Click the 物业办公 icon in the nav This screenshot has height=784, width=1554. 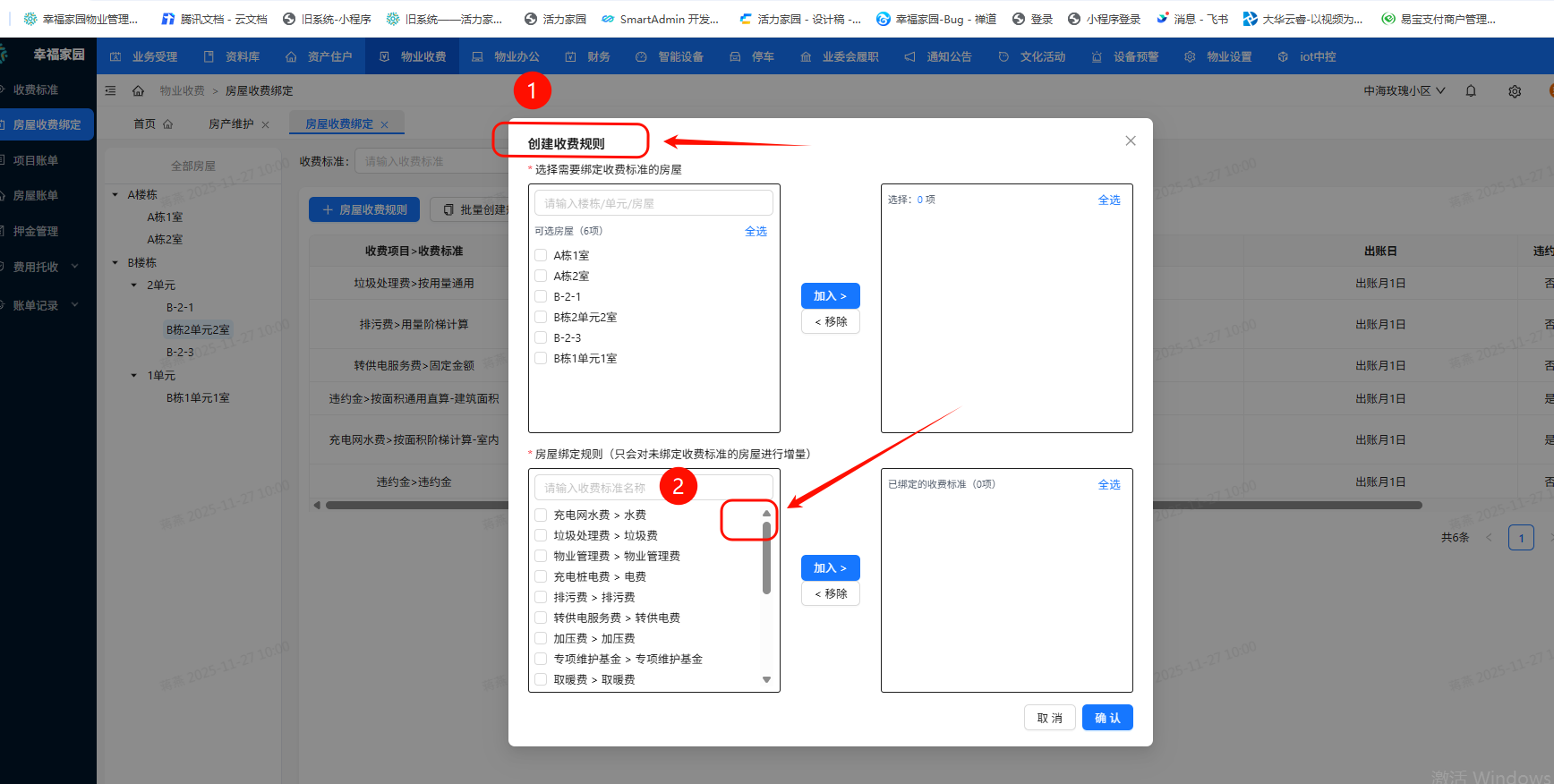pos(477,56)
